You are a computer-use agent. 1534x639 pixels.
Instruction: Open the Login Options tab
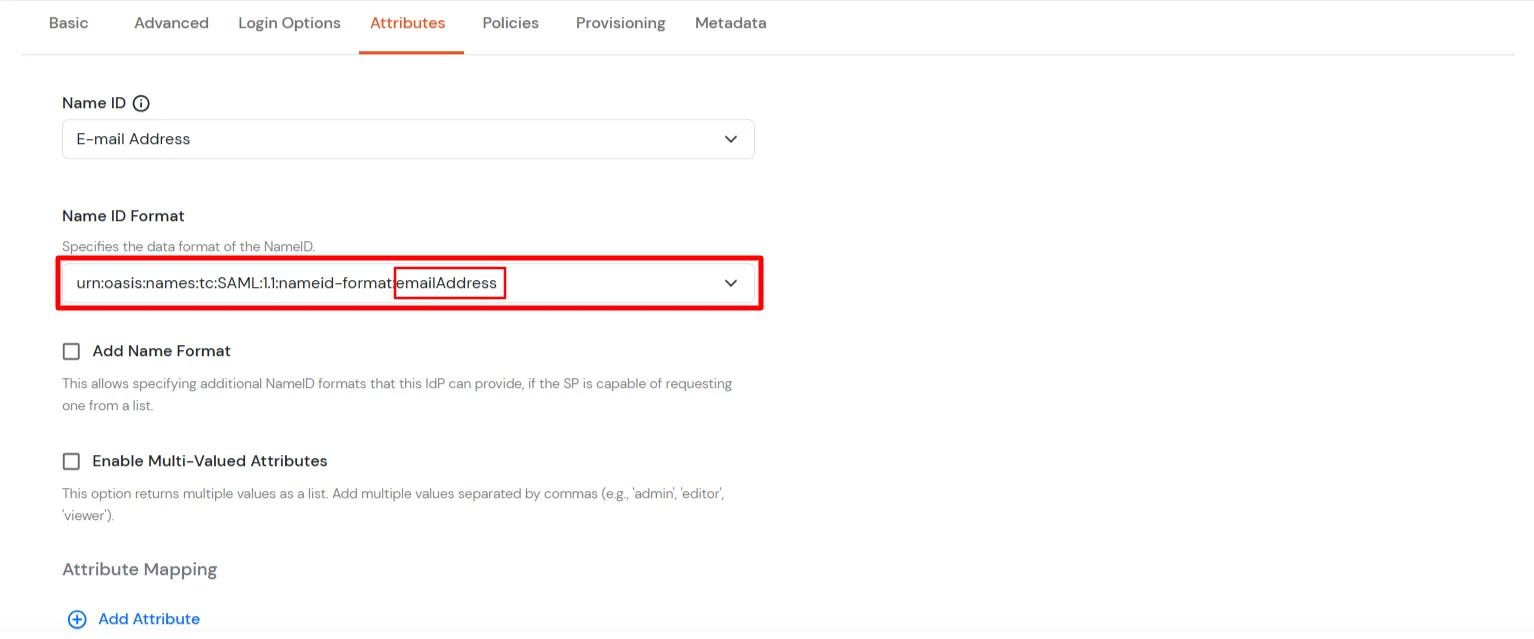(x=289, y=22)
